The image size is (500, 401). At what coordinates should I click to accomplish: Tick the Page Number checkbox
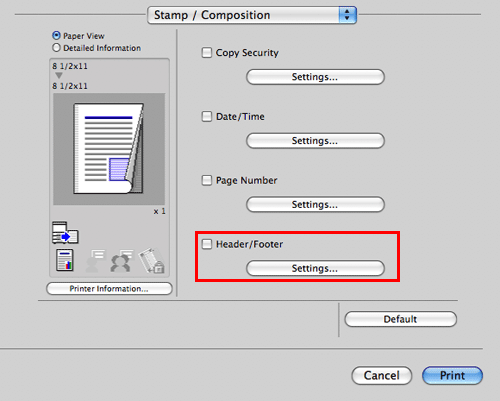(207, 180)
